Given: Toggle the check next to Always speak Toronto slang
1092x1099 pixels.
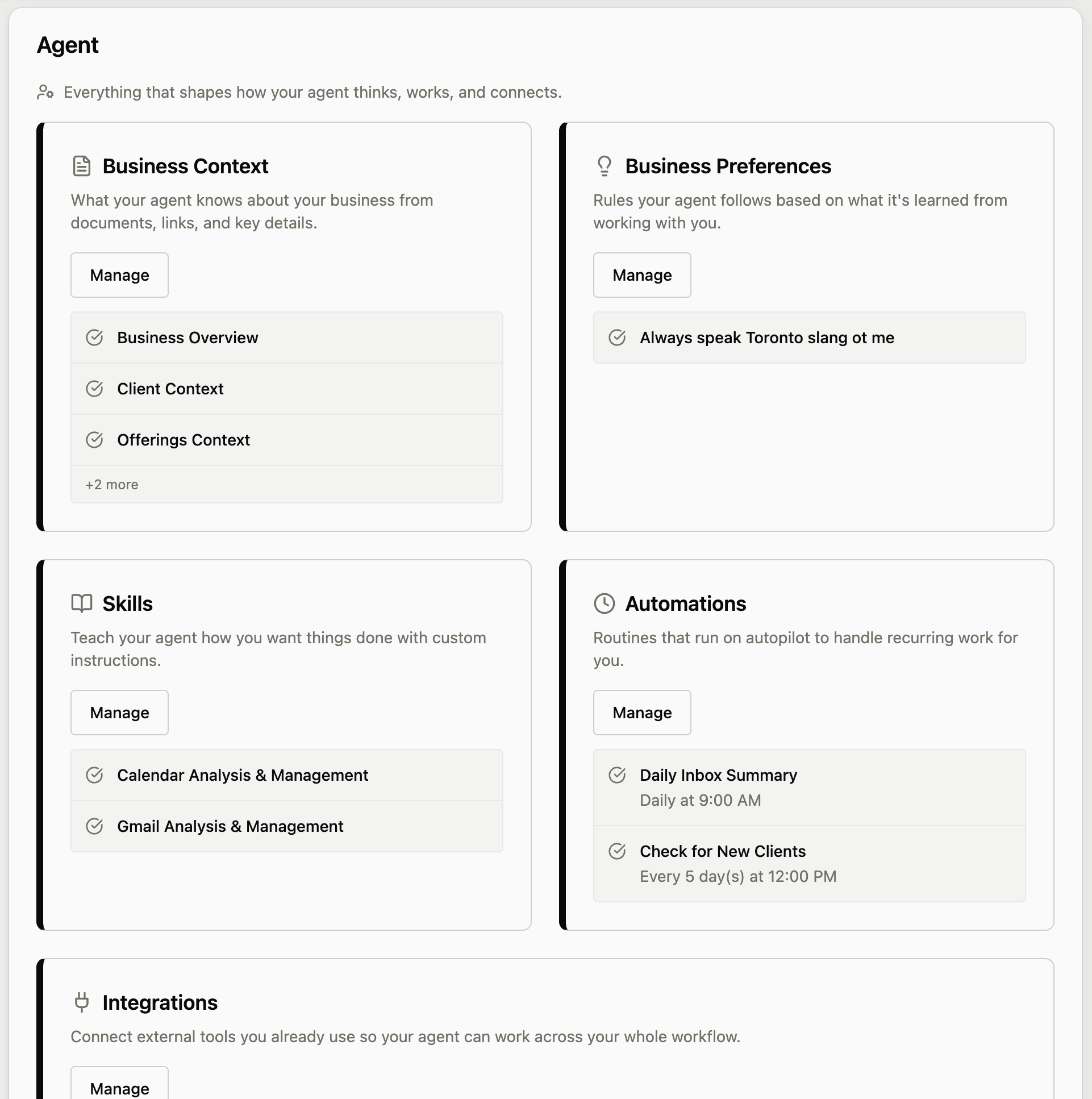Looking at the screenshot, I should point(619,338).
